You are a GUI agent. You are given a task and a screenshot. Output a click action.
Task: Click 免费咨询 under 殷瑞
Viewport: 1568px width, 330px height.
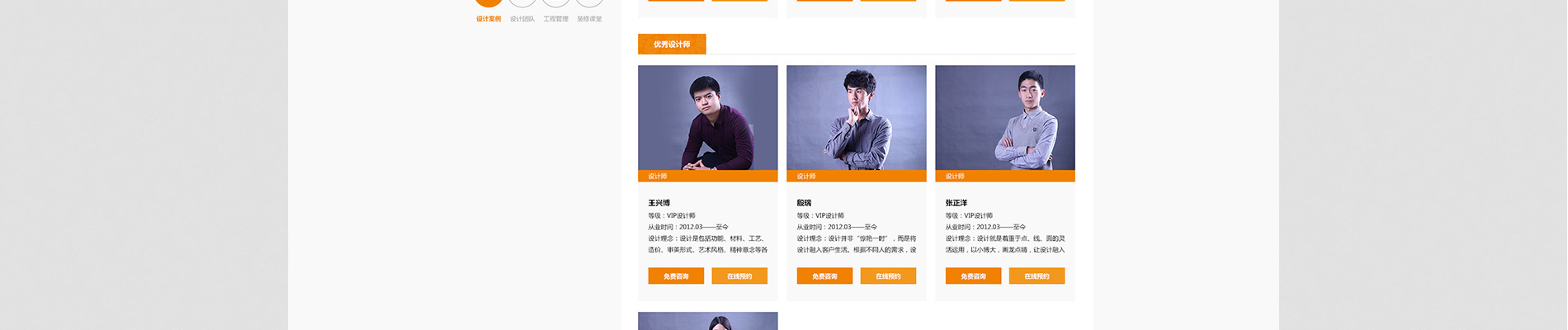[824, 276]
